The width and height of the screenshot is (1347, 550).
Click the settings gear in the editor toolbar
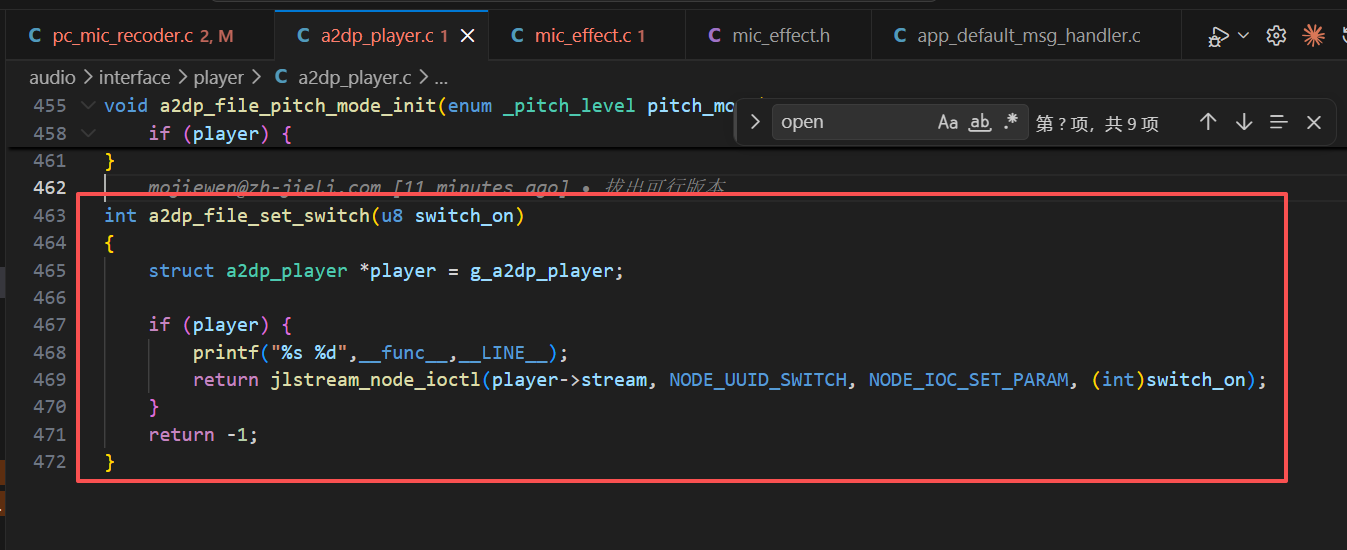point(1276,36)
